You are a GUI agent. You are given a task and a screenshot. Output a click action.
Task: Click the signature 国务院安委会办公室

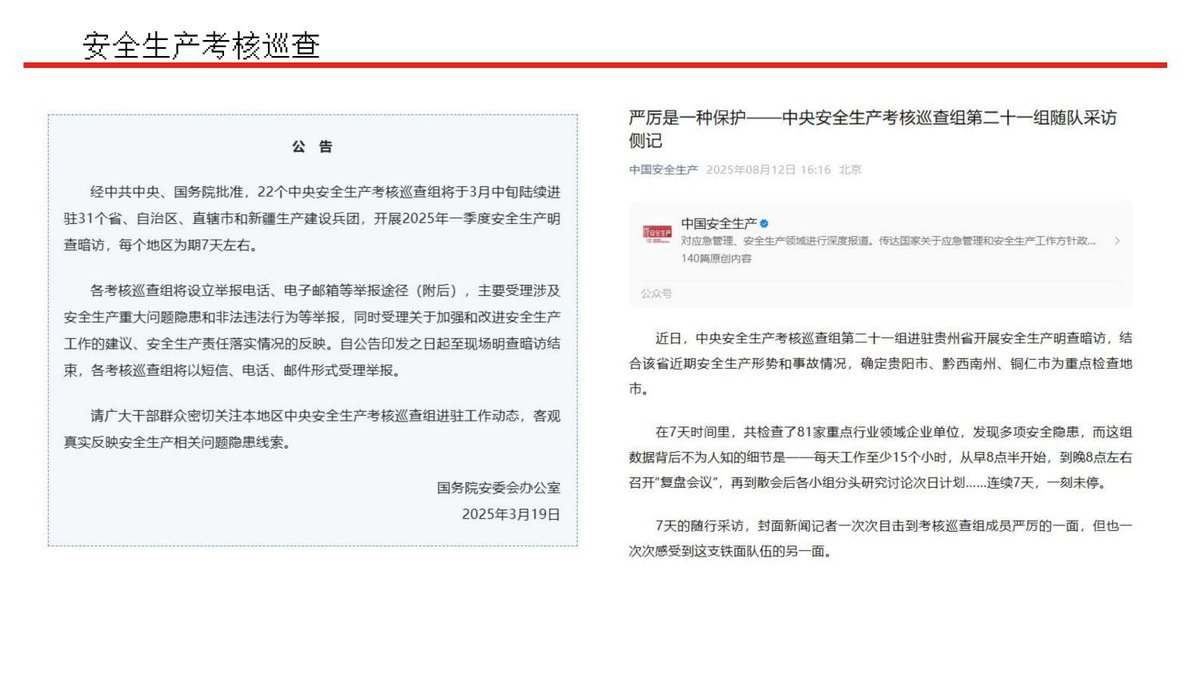[x=498, y=488]
